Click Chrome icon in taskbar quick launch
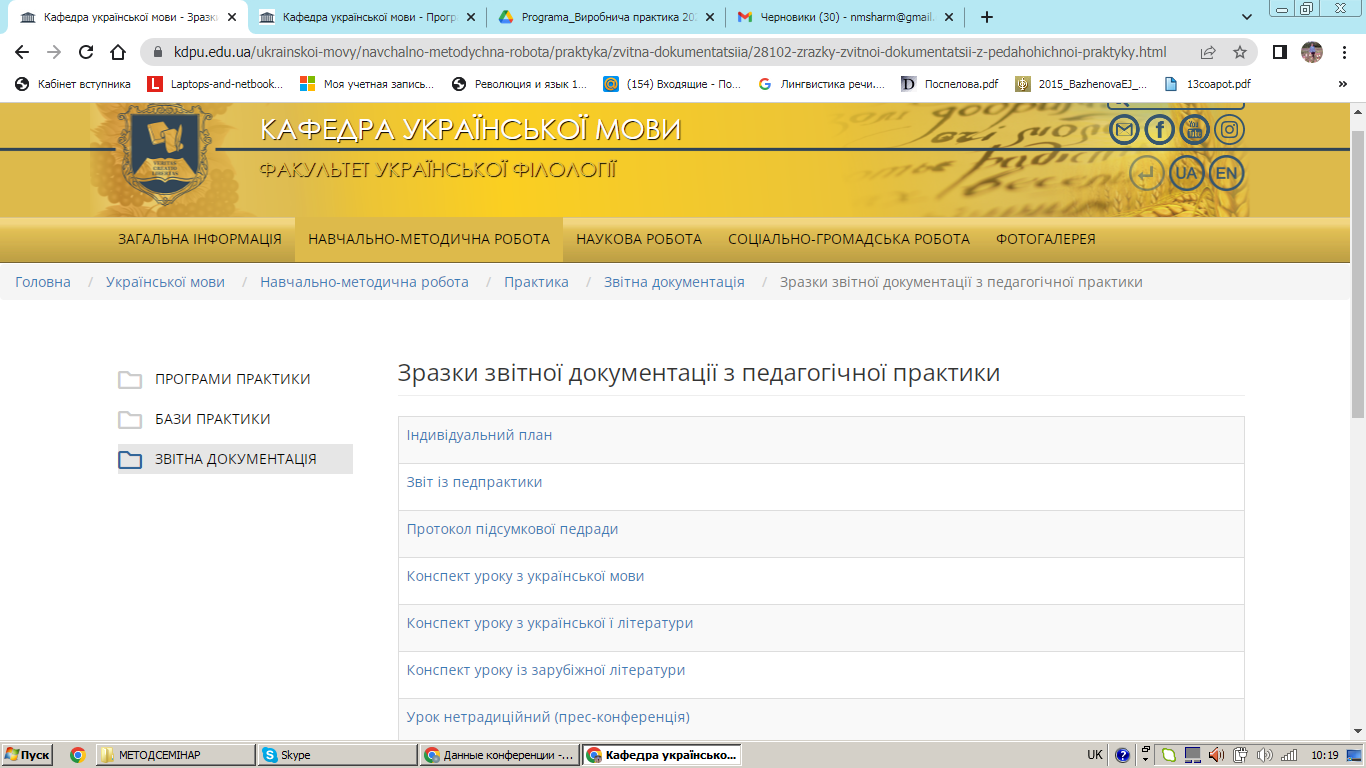Screen dimensions: 1366x768 click(78, 755)
